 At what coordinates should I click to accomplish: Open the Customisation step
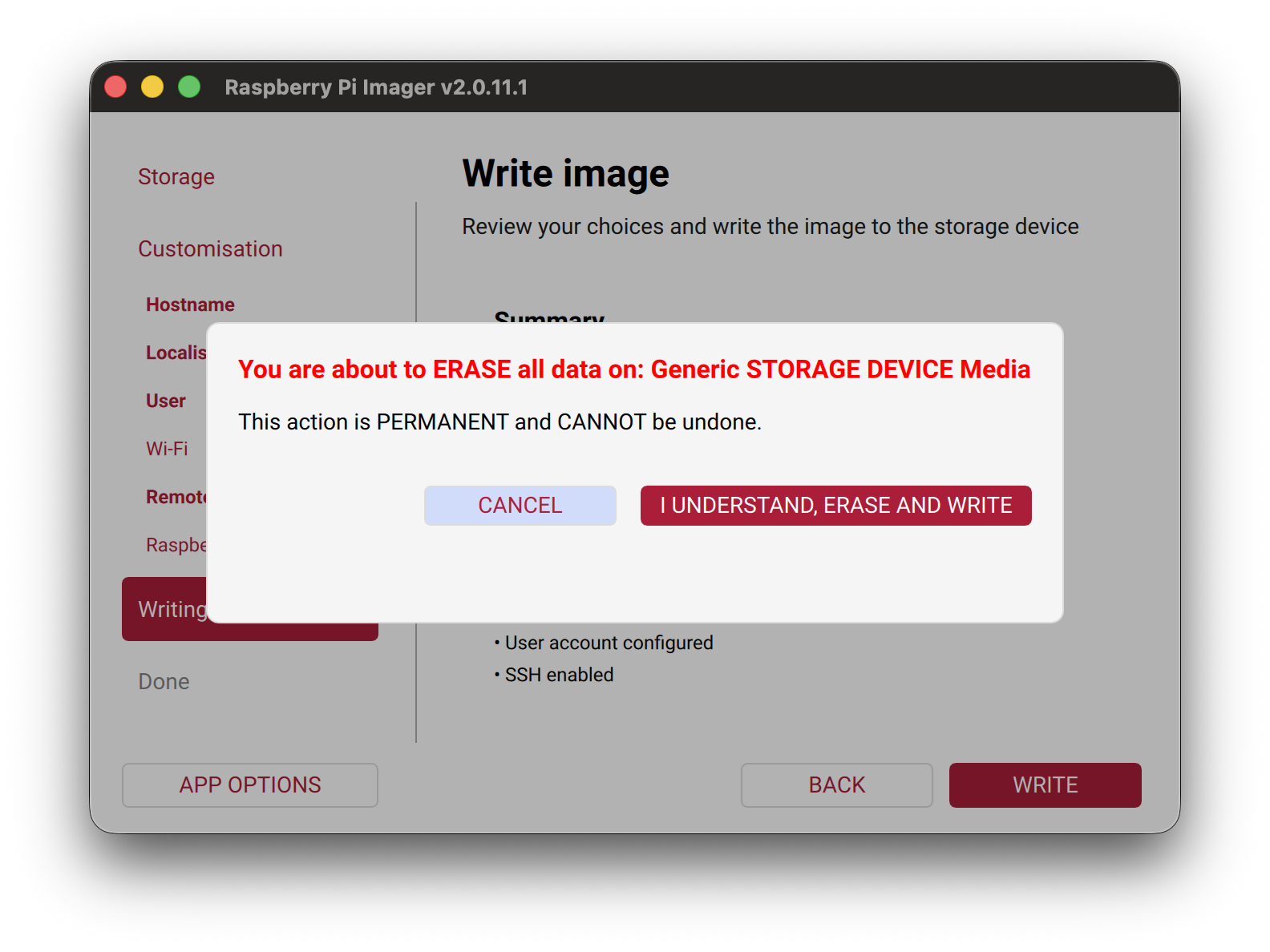(x=210, y=248)
